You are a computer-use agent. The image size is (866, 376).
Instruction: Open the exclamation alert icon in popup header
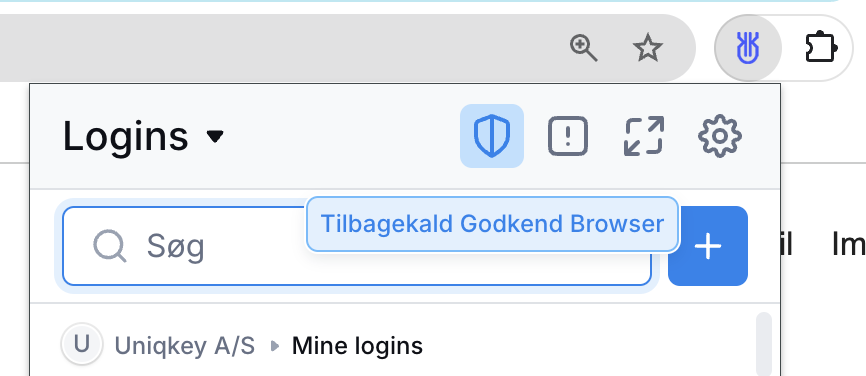click(x=568, y=136)
